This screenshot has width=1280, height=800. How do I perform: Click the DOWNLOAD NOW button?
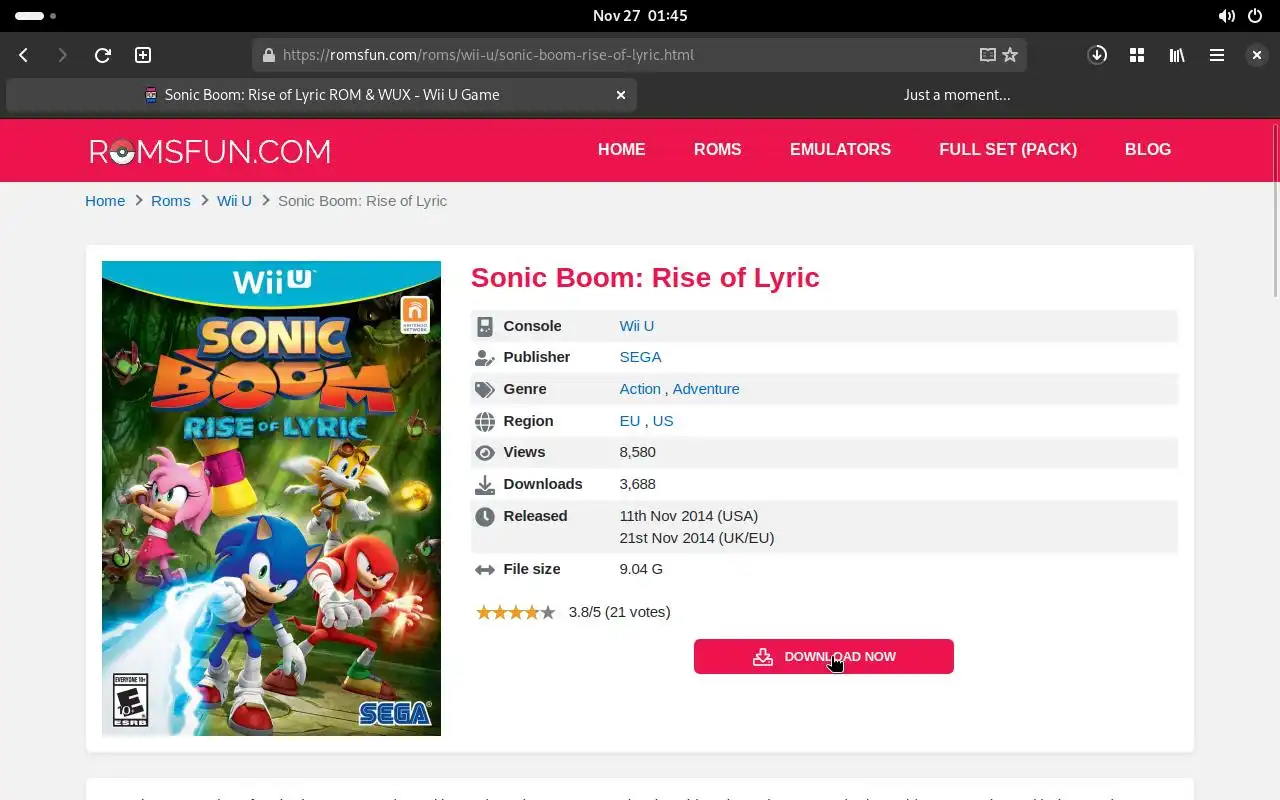[823, 657]
